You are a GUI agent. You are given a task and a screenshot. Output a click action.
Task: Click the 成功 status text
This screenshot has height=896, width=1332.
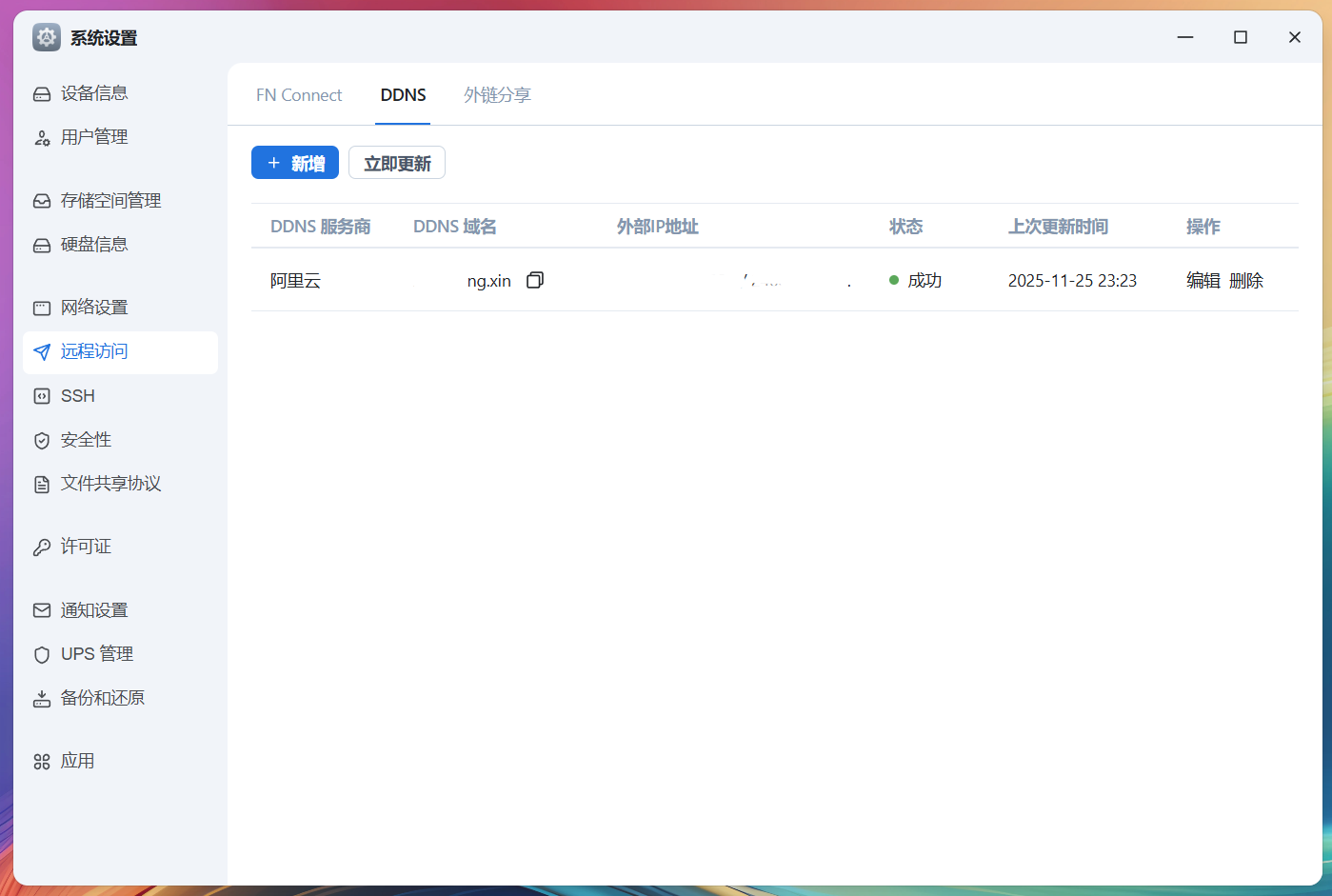point(924,280)
